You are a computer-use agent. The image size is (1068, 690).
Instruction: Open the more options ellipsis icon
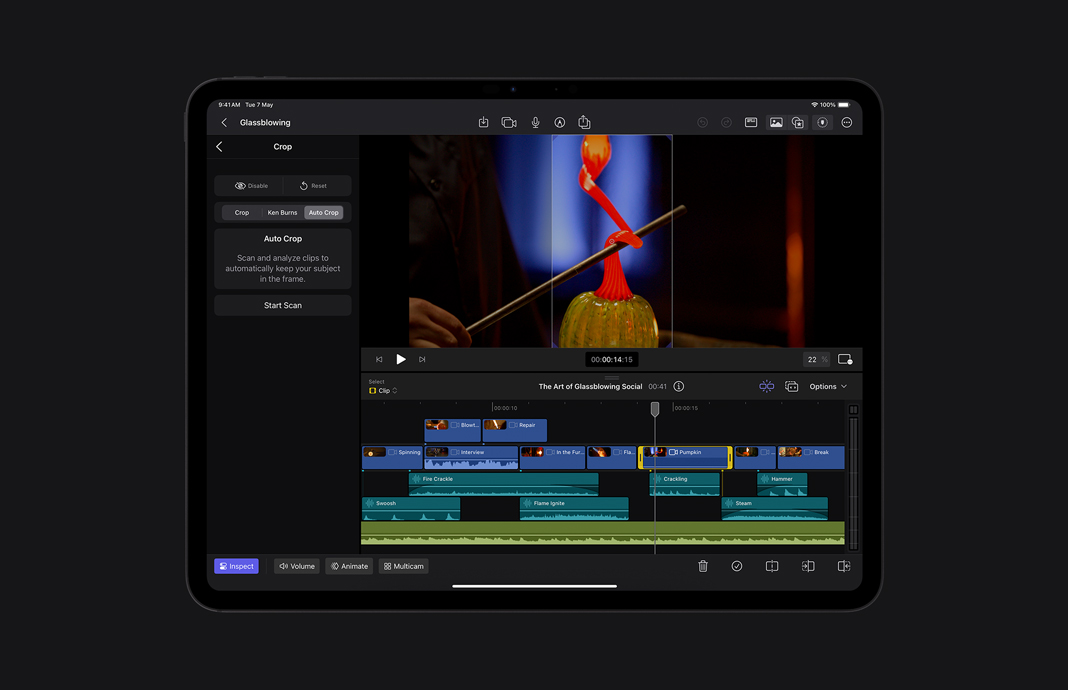pyautogui.click(x=846, y=122)
